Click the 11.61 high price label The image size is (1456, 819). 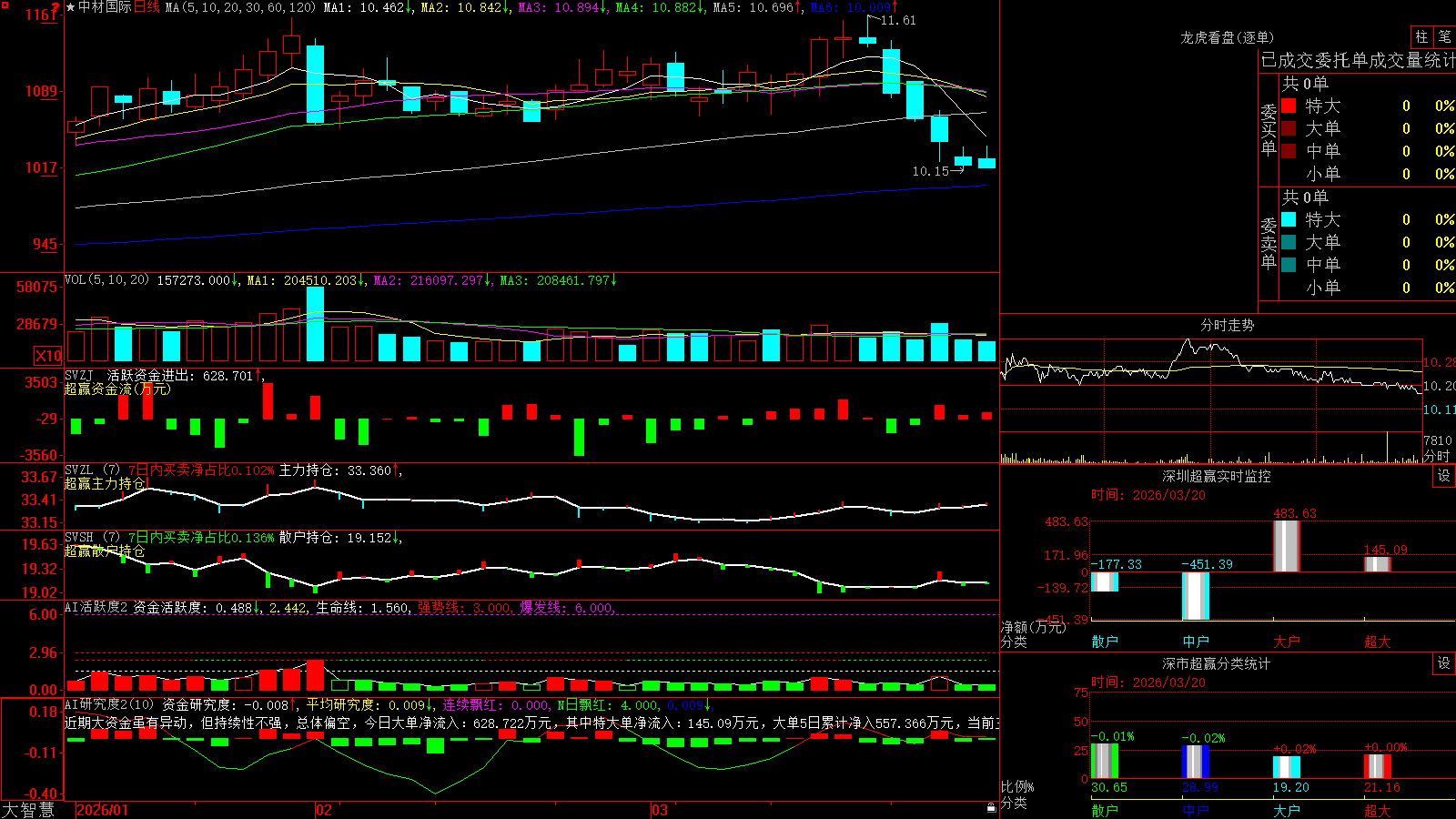pos(898,20)
